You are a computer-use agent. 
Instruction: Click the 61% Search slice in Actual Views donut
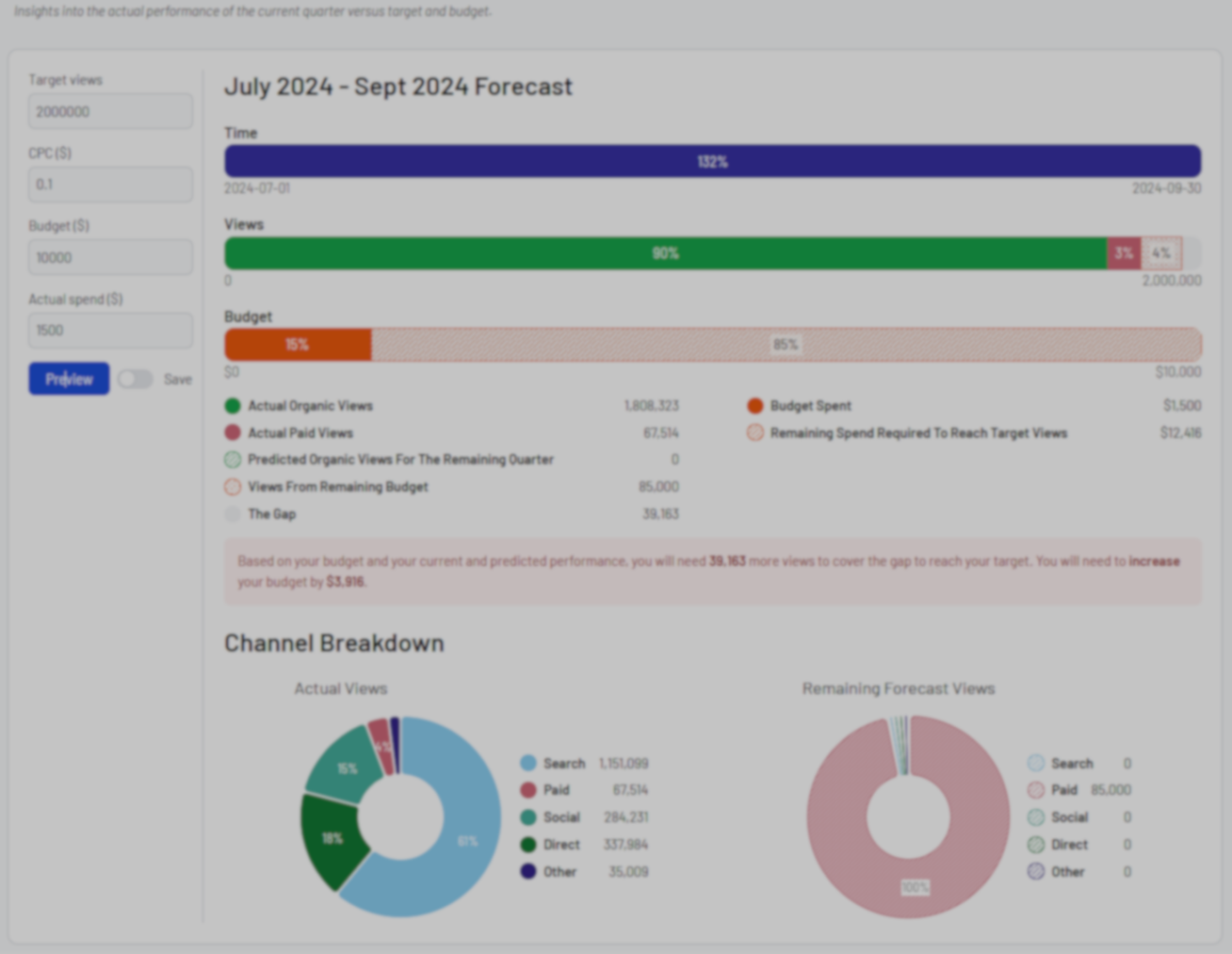point(468,840)
